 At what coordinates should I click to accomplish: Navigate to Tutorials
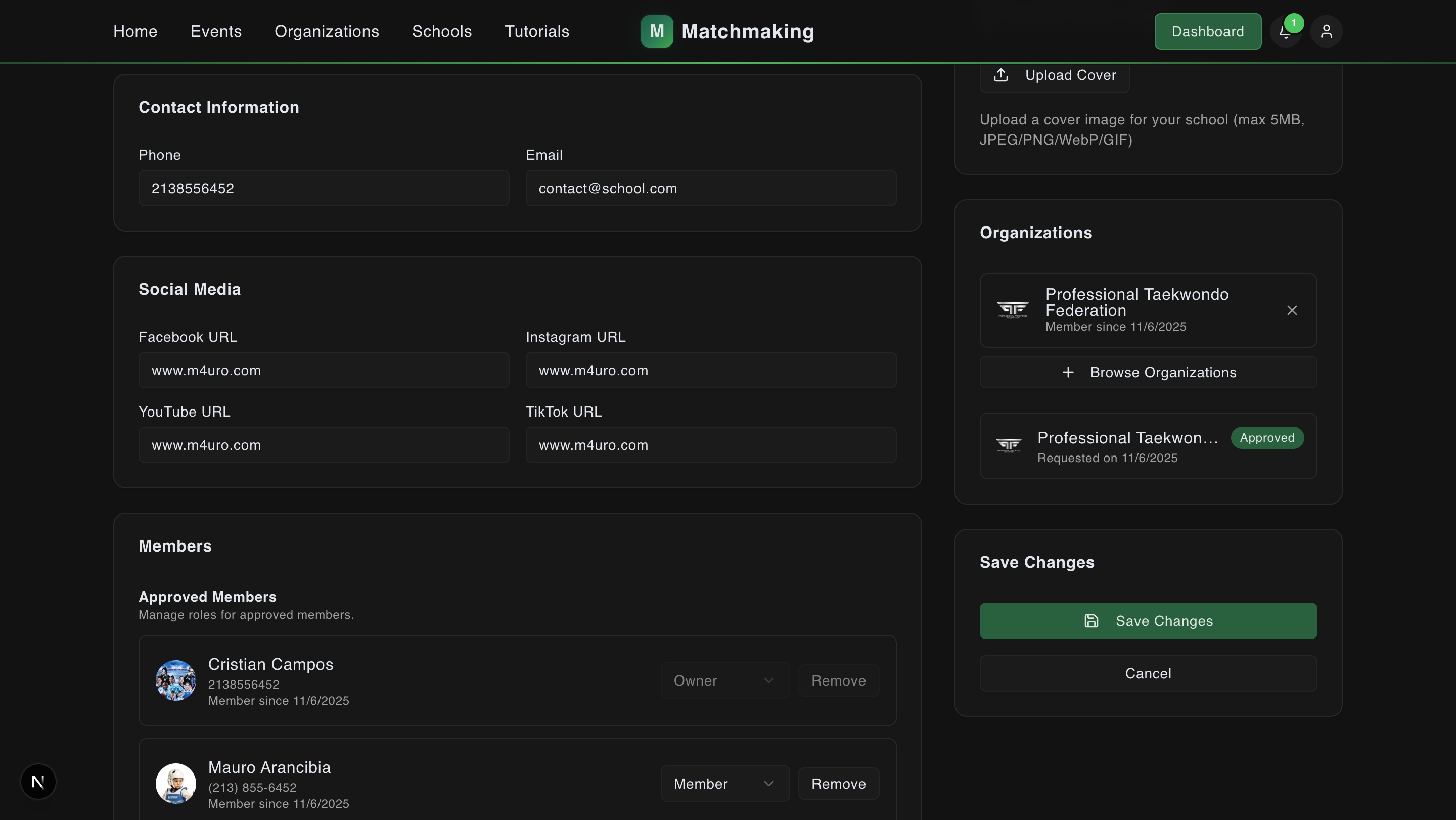536,32
